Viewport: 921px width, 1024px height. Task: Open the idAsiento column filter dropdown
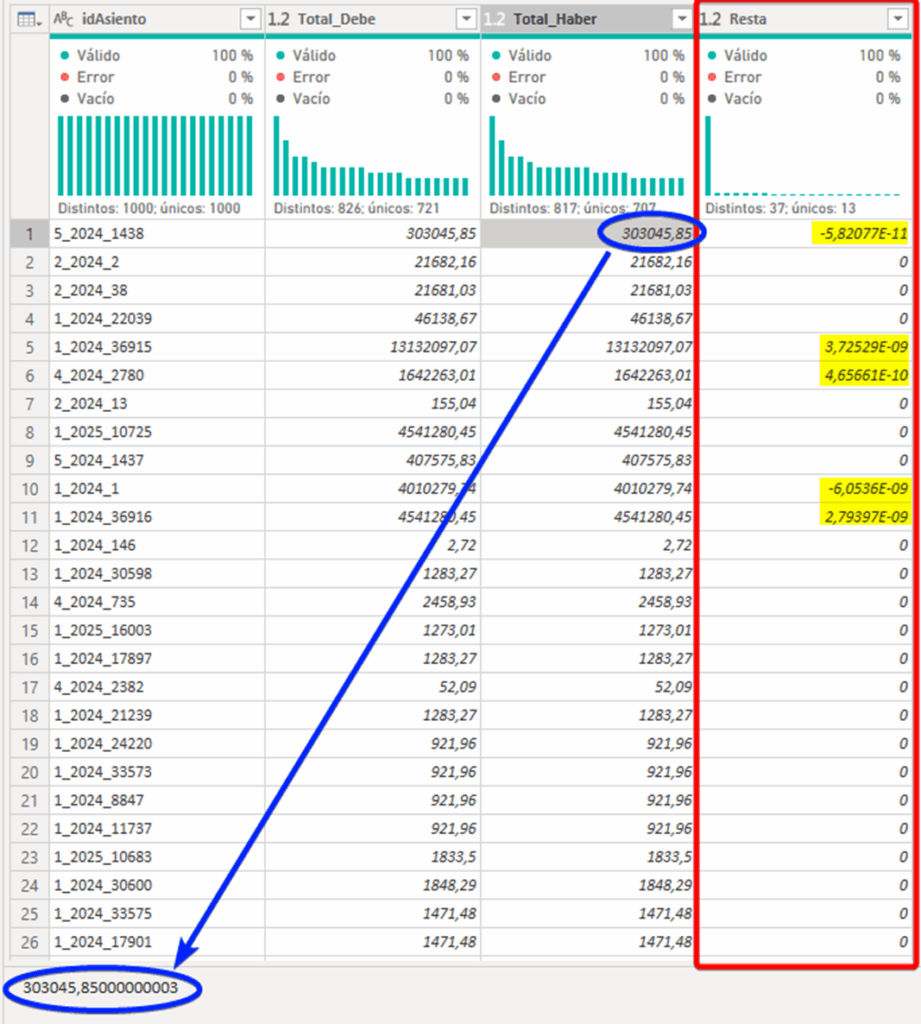pyautogui.click(x=251, y=19)
